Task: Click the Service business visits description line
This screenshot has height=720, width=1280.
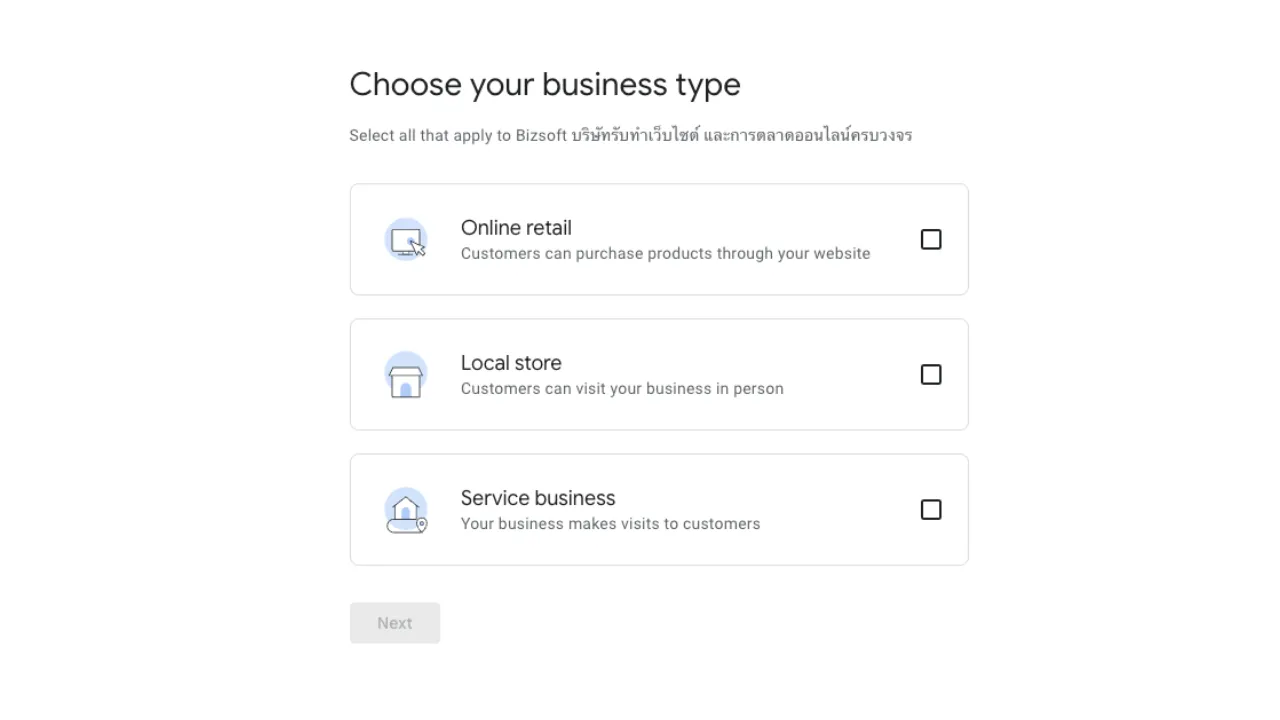Action: (x=610, y=523)
